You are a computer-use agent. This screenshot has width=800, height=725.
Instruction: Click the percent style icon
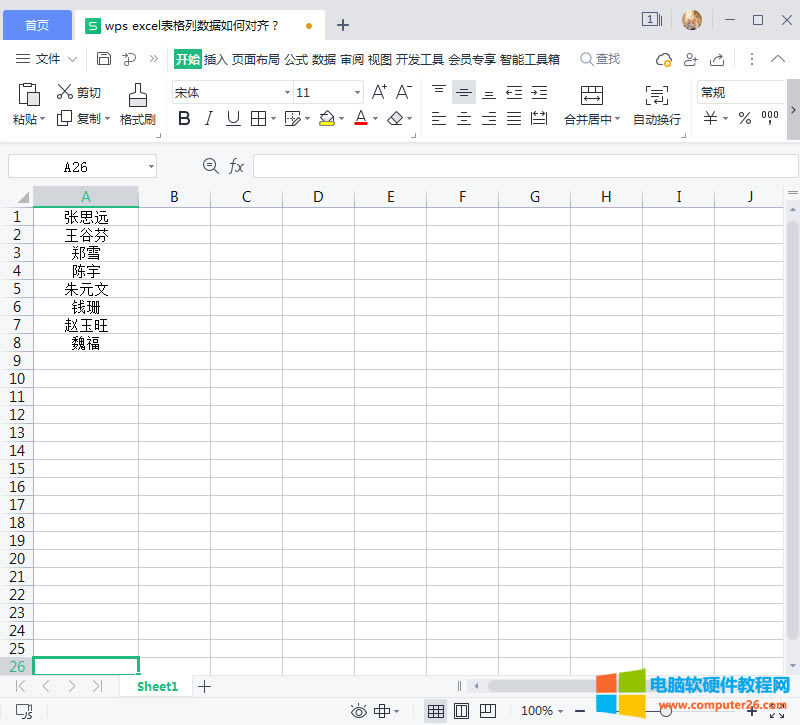[746, 118]
